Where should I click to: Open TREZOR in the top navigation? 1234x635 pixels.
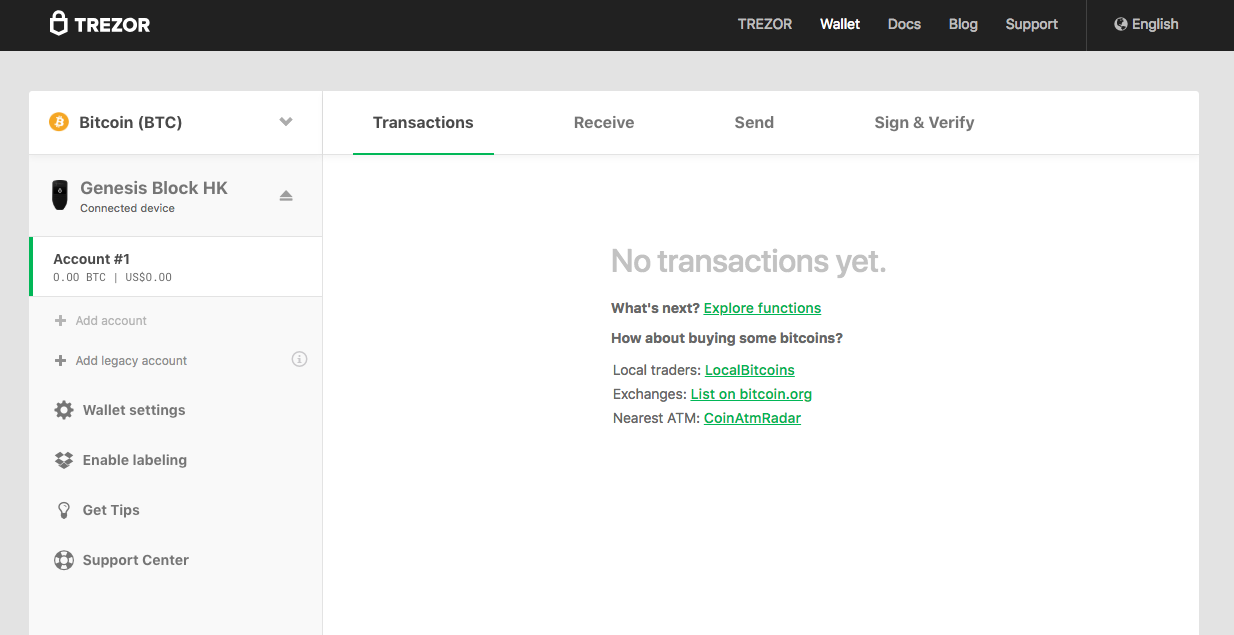click(765, 24)
